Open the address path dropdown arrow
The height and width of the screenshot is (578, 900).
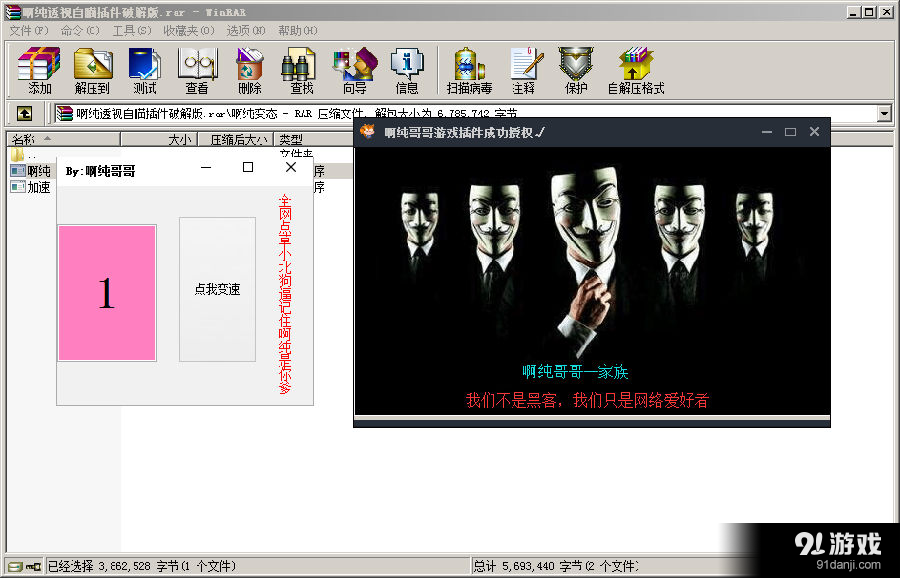tap(884, 114)
